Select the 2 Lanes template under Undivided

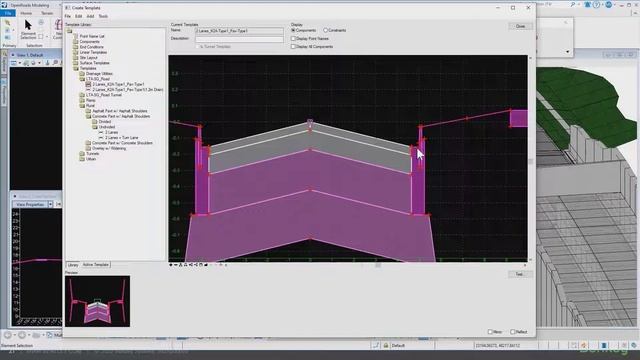111,132
